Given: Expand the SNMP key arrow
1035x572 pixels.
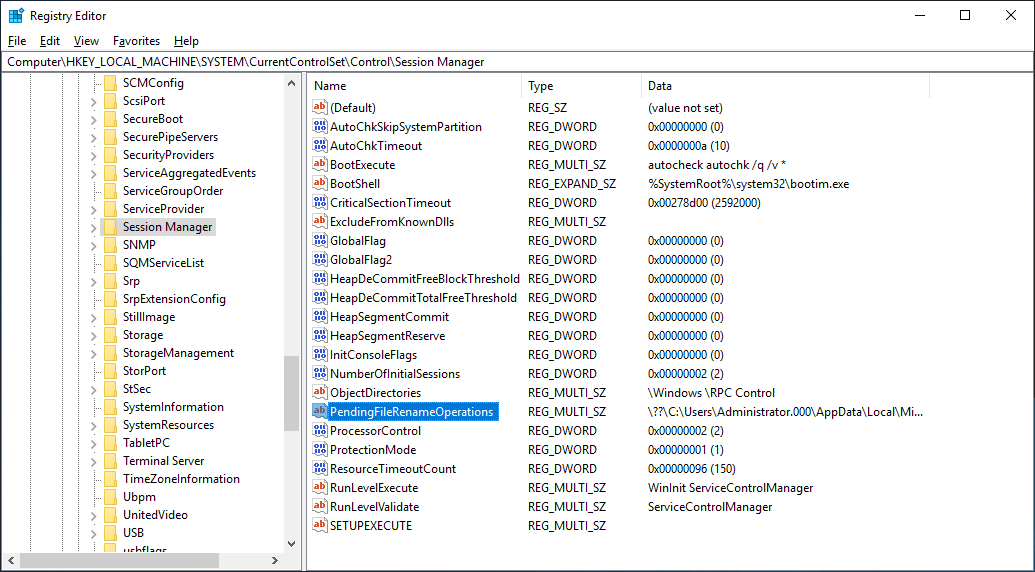Looking at the screenshot, I should [94, 245].
